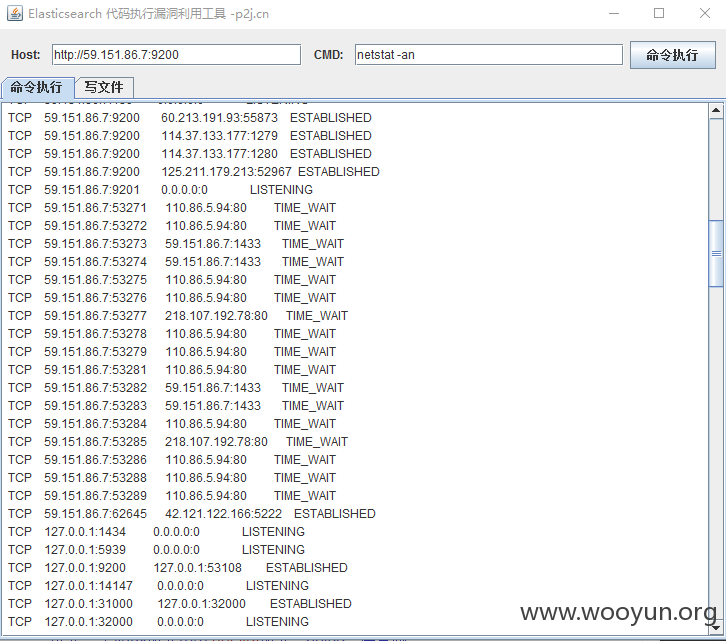Click the Host URL input field
Screen dimensions: 726x641
pyautogui.click(x=176, y=55)
